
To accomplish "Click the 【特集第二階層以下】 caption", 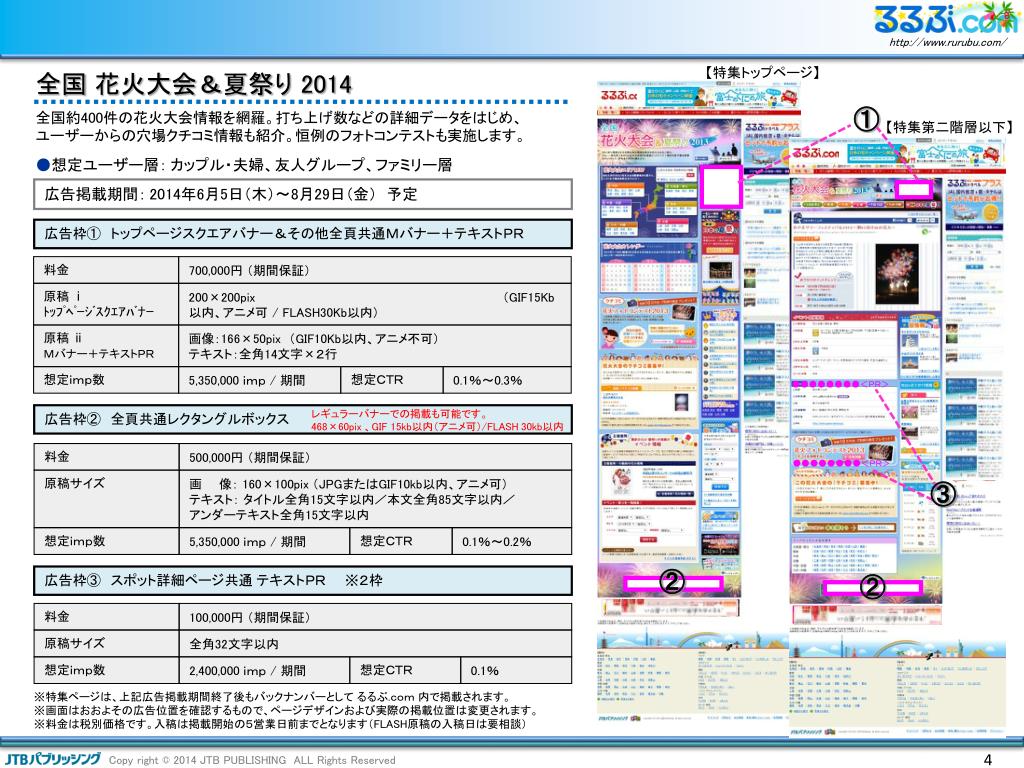I will pyautogui.click(x=949, y=127).
